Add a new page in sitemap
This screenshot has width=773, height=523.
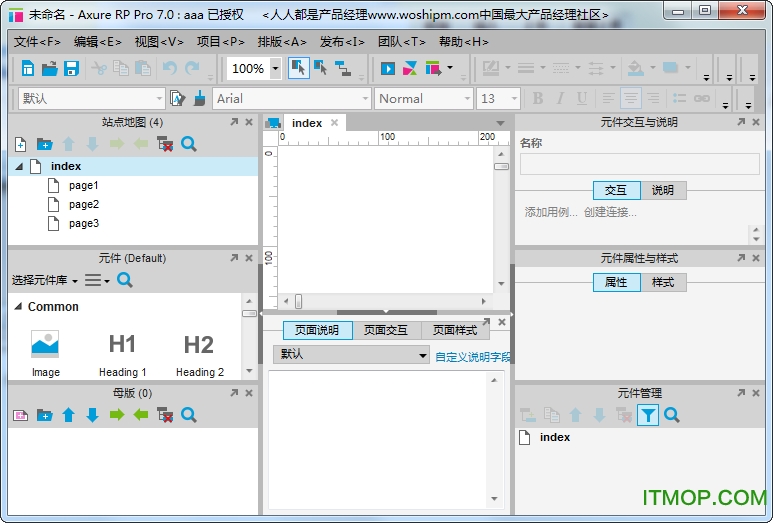tap(20, 144)
